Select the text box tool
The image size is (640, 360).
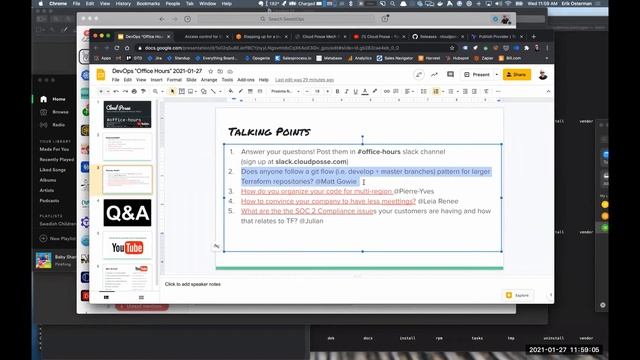(182, 91)
